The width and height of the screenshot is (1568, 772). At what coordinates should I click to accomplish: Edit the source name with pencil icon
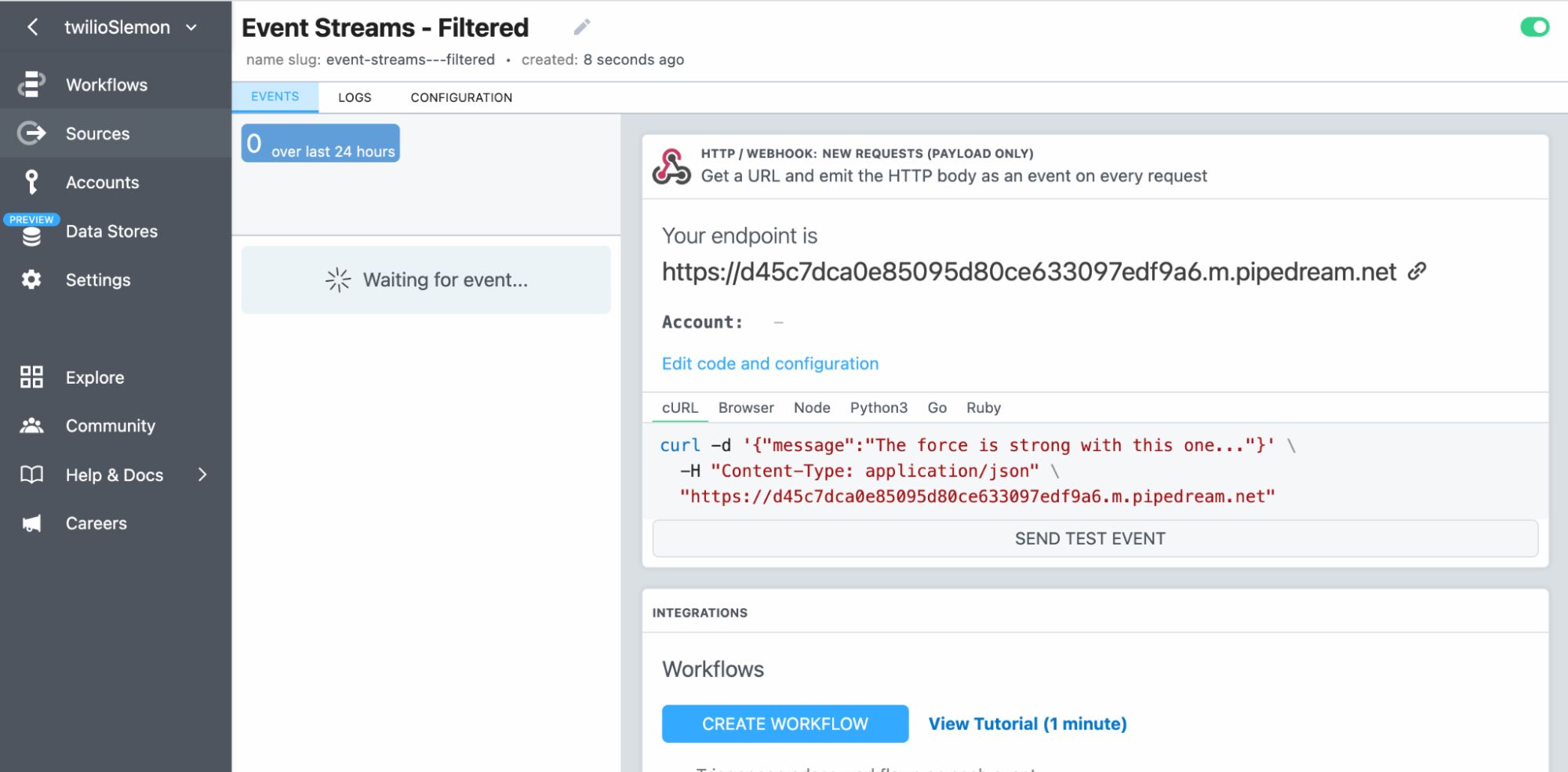(581, 27)
